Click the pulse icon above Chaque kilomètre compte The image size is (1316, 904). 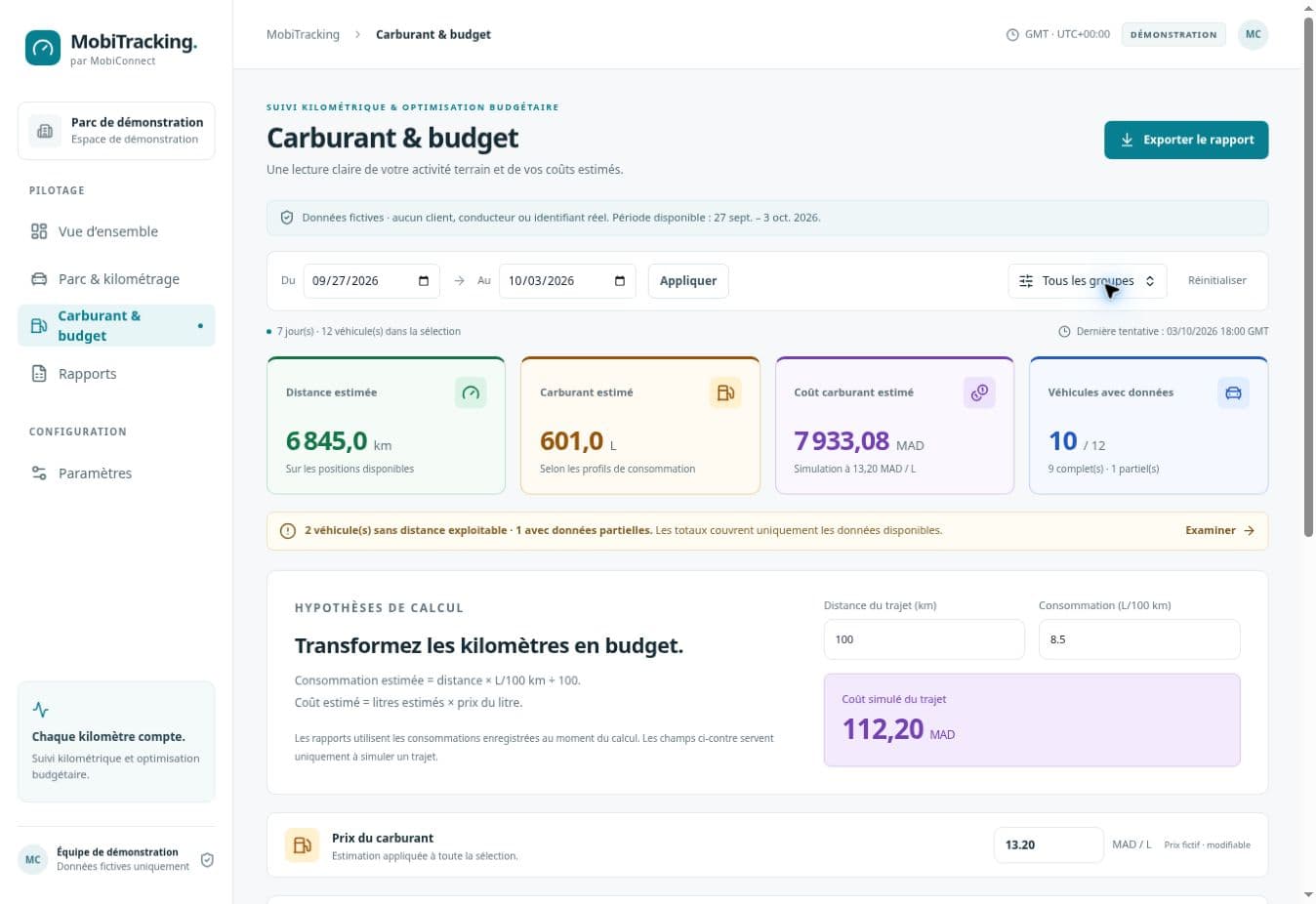(x=40, y=710)
